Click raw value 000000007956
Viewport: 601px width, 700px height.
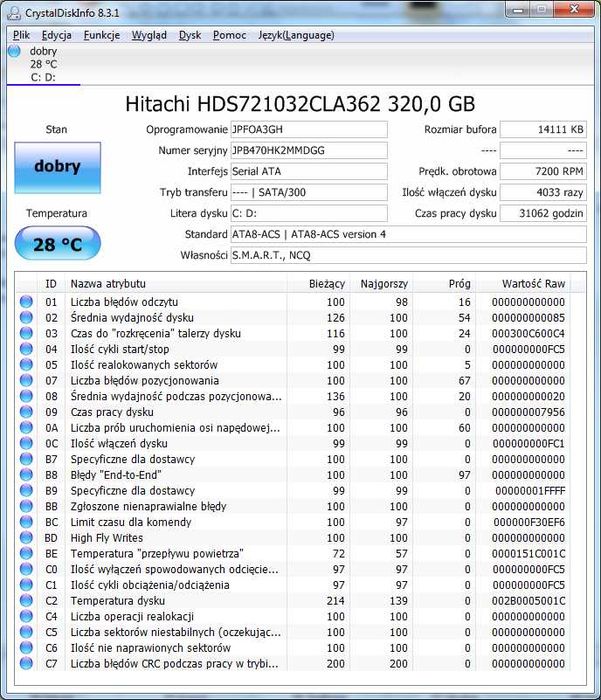[x=528, y=412]
